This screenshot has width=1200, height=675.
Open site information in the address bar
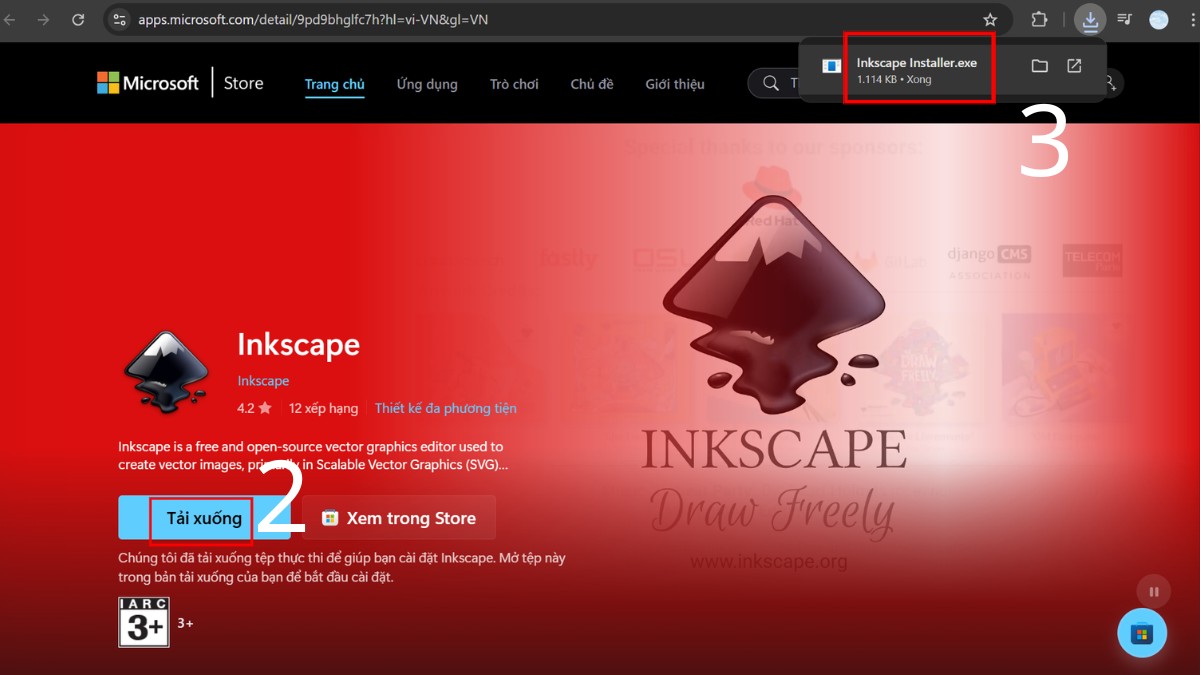tap(119, 19)
